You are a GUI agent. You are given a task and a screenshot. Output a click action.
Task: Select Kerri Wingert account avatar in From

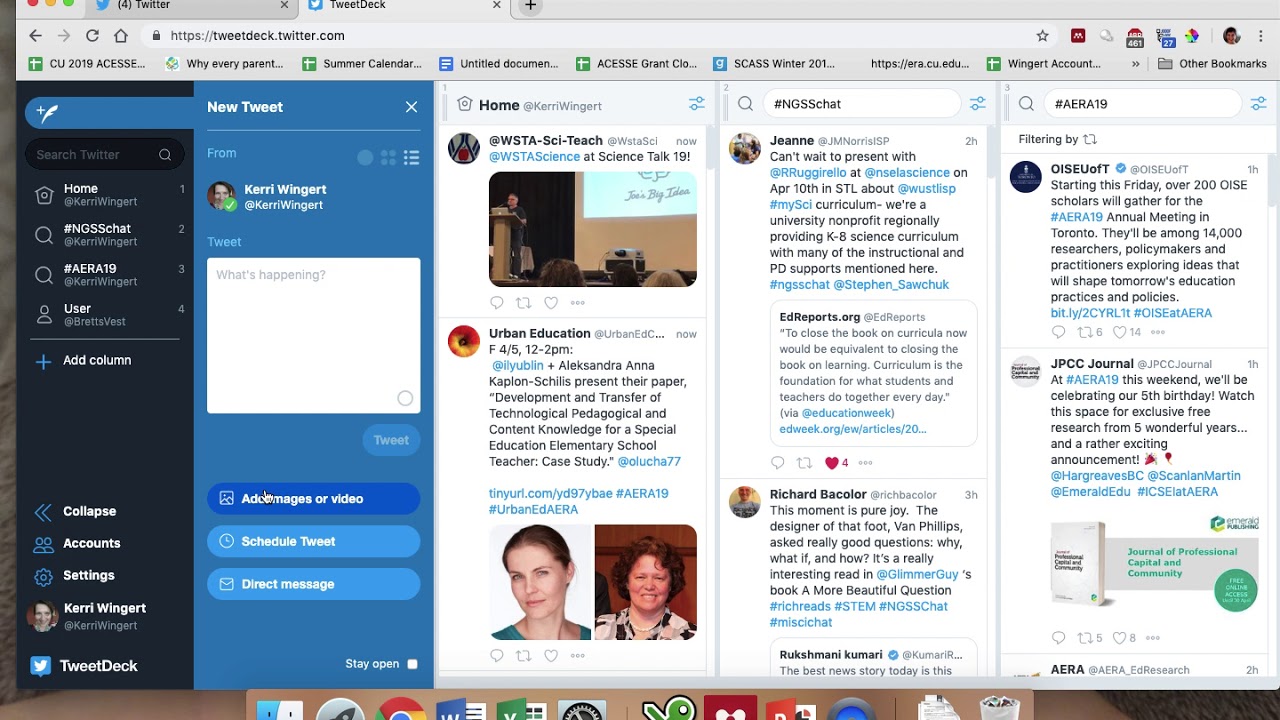point(222,196)
